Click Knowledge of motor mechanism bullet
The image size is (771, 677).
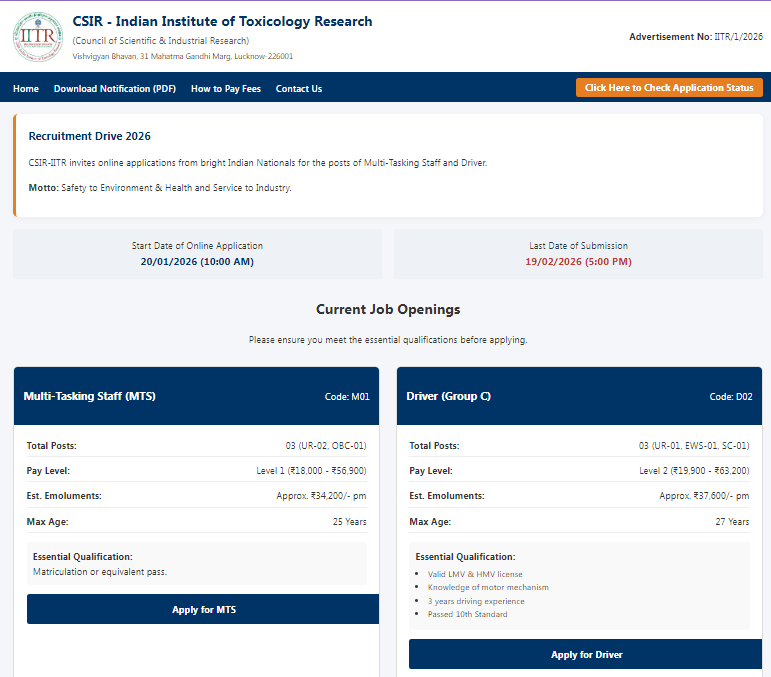pos(488,588)
